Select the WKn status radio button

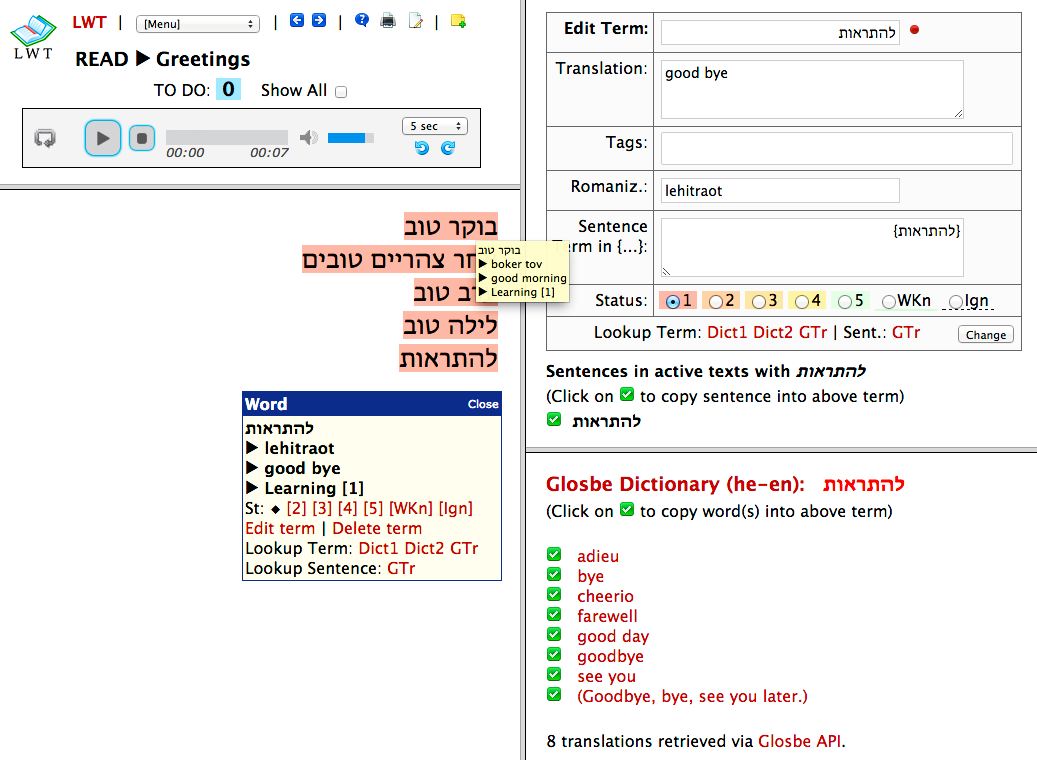point(889,302)
